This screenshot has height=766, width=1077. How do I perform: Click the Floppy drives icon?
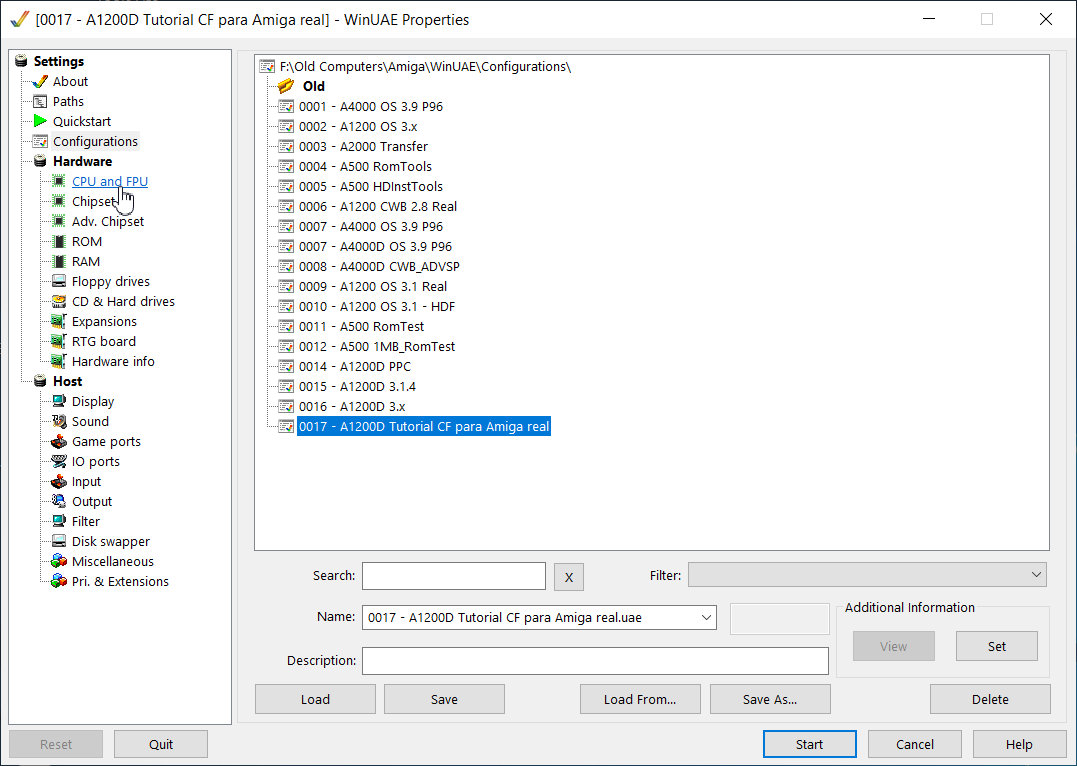59,281
